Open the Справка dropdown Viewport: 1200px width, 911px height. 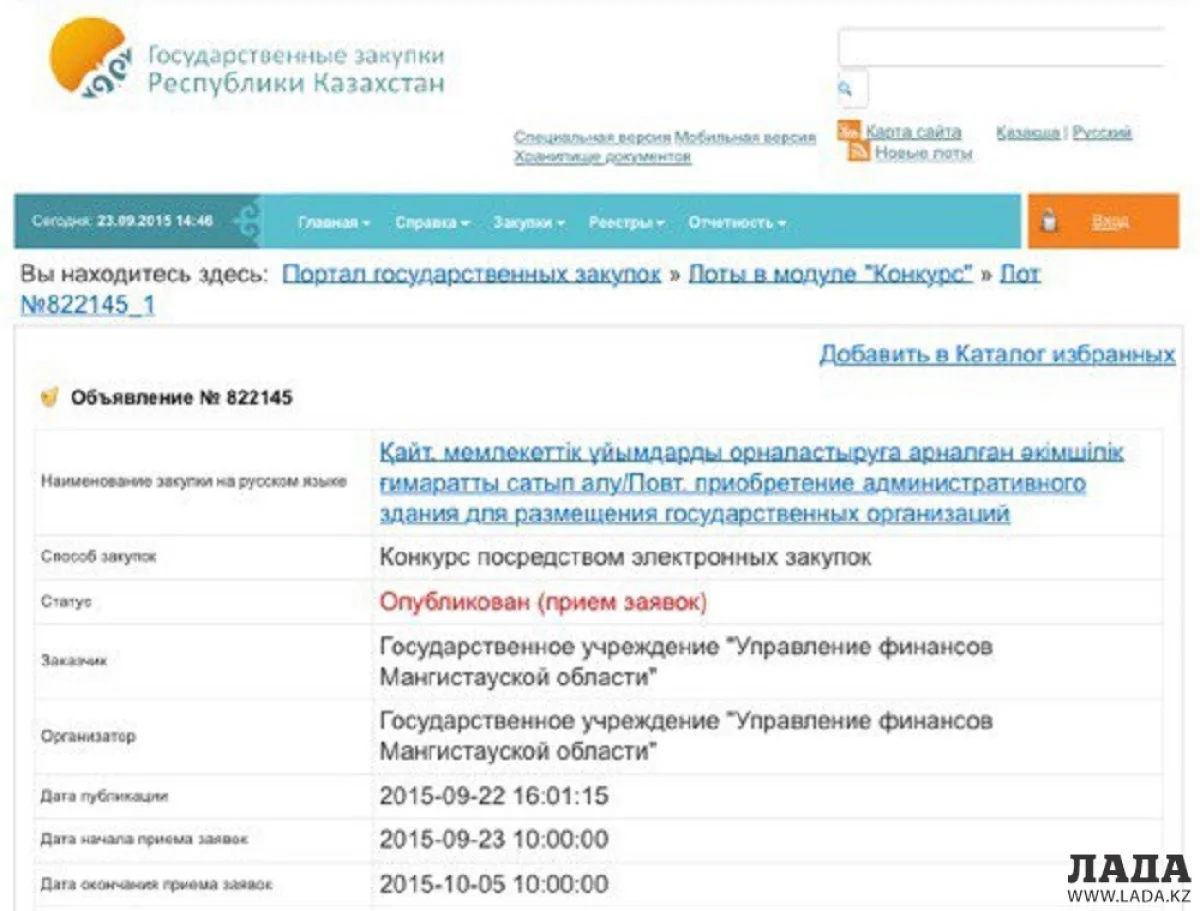428,222
